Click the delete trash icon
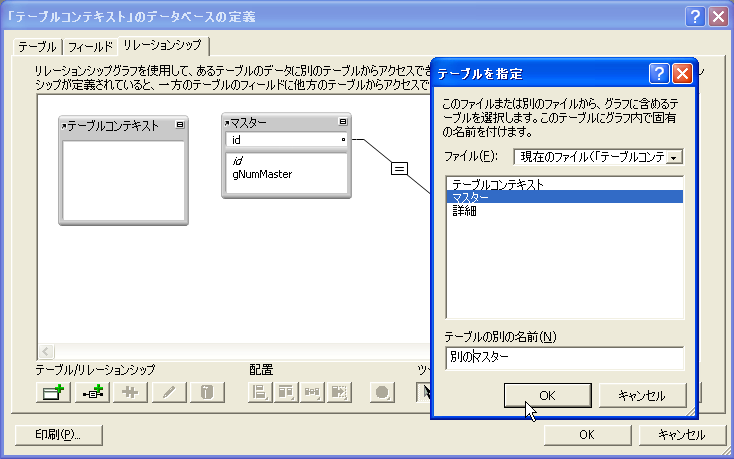The width and height of the screenshot is (734, 459). click(203, 393)
